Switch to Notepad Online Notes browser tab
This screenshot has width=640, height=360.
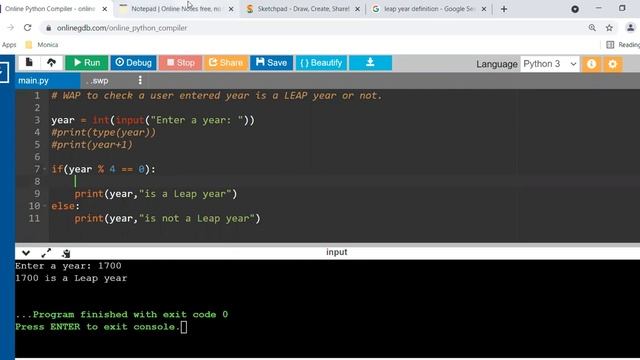(176, 9)
